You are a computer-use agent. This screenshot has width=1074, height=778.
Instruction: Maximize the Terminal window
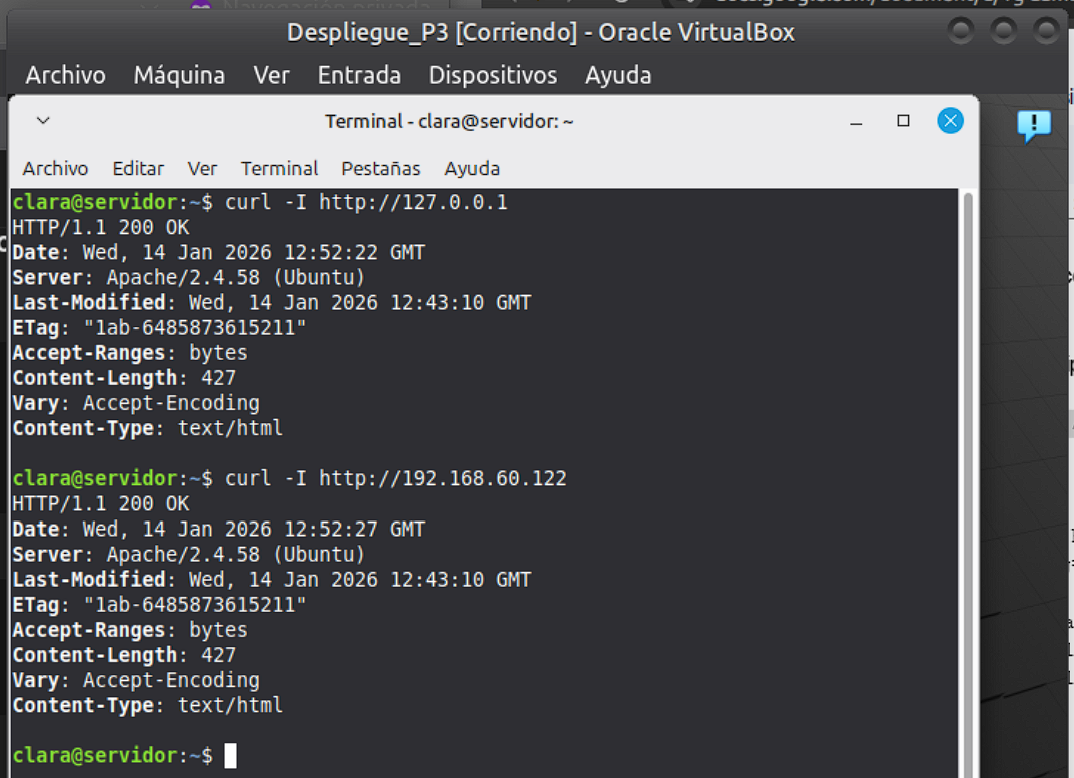coord(903,121)
